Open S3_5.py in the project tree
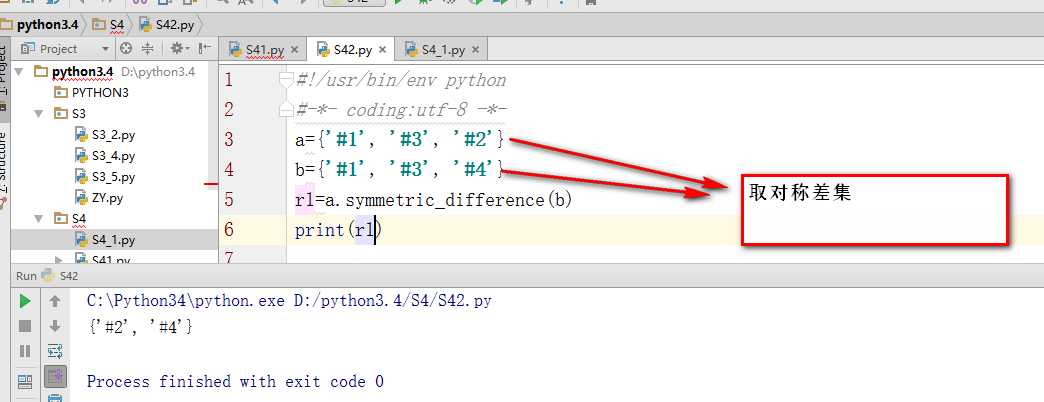This screenshot has width=1044, height=402. point(105,177)
